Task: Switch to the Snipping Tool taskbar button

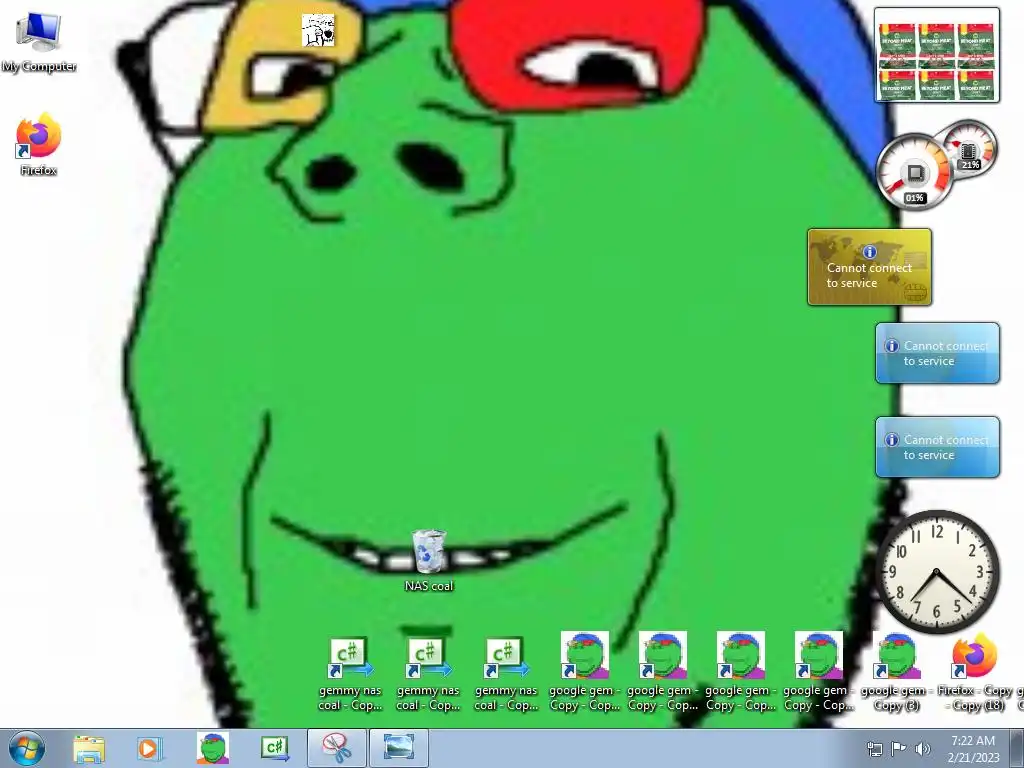Action: [337, 748]
